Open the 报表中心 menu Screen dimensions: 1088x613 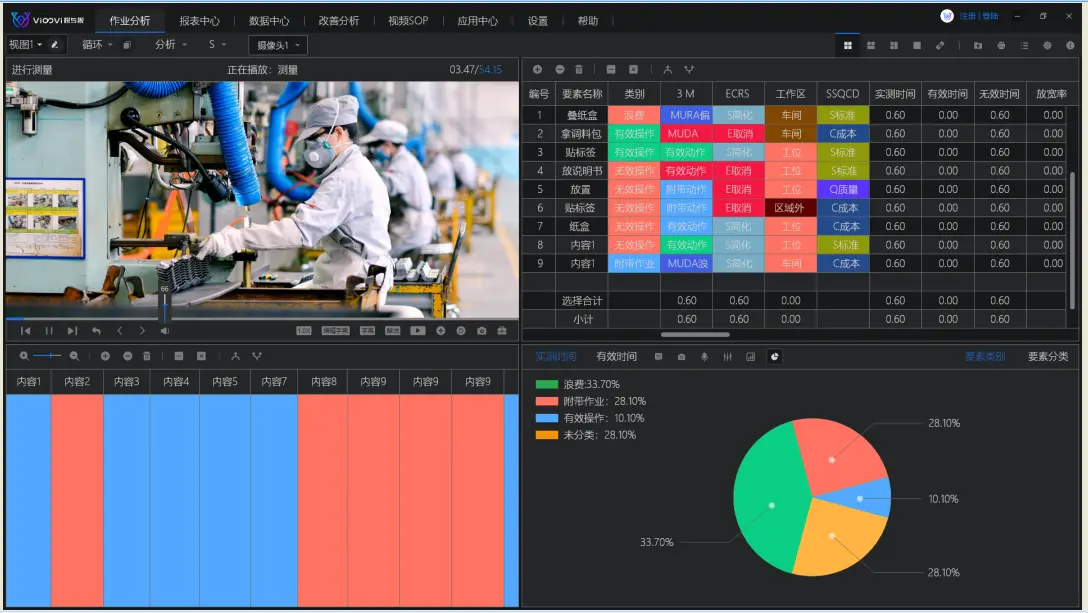[x=199, y=21]
